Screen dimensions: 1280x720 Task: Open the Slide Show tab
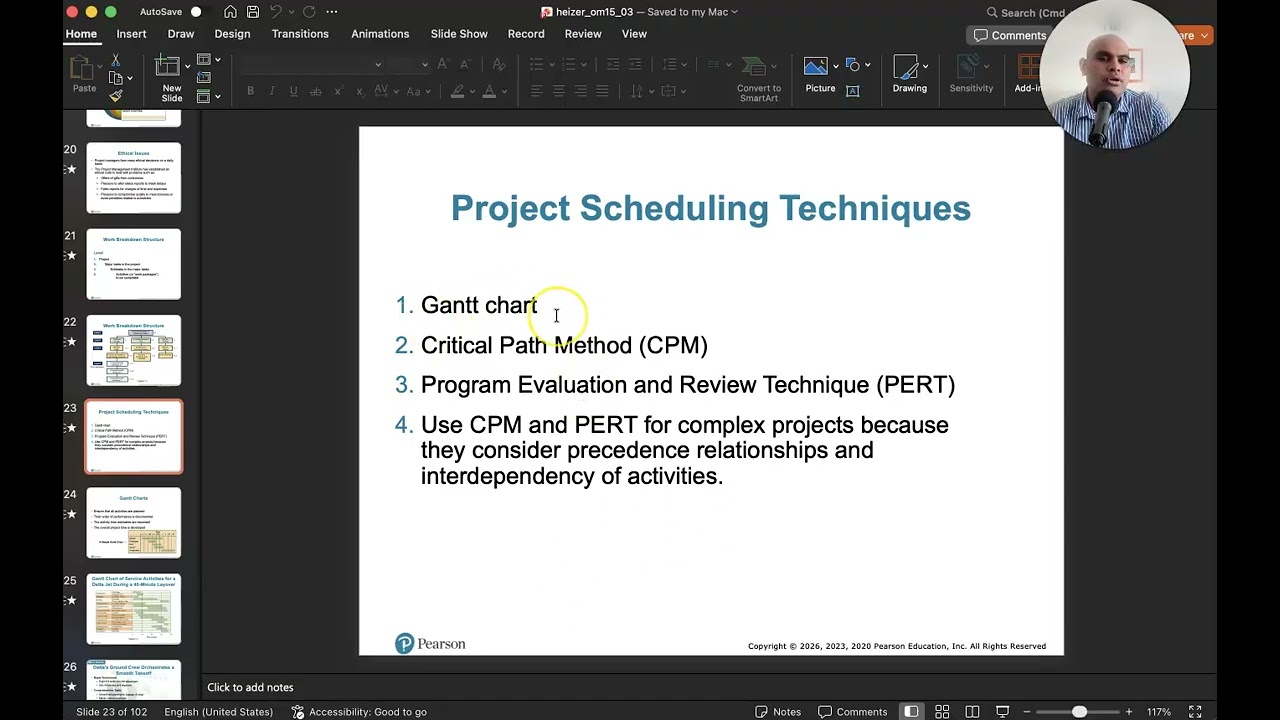[459, 34]
